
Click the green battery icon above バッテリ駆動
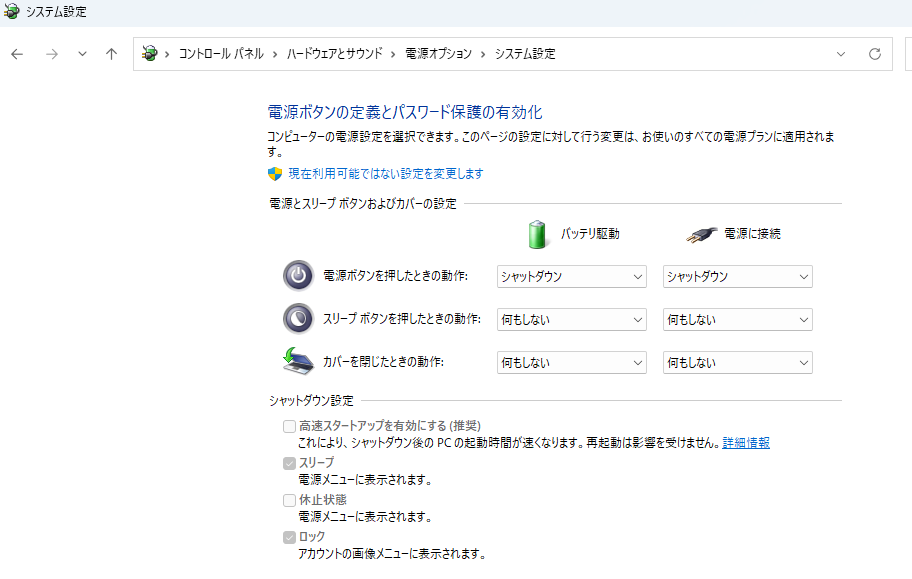537,232
